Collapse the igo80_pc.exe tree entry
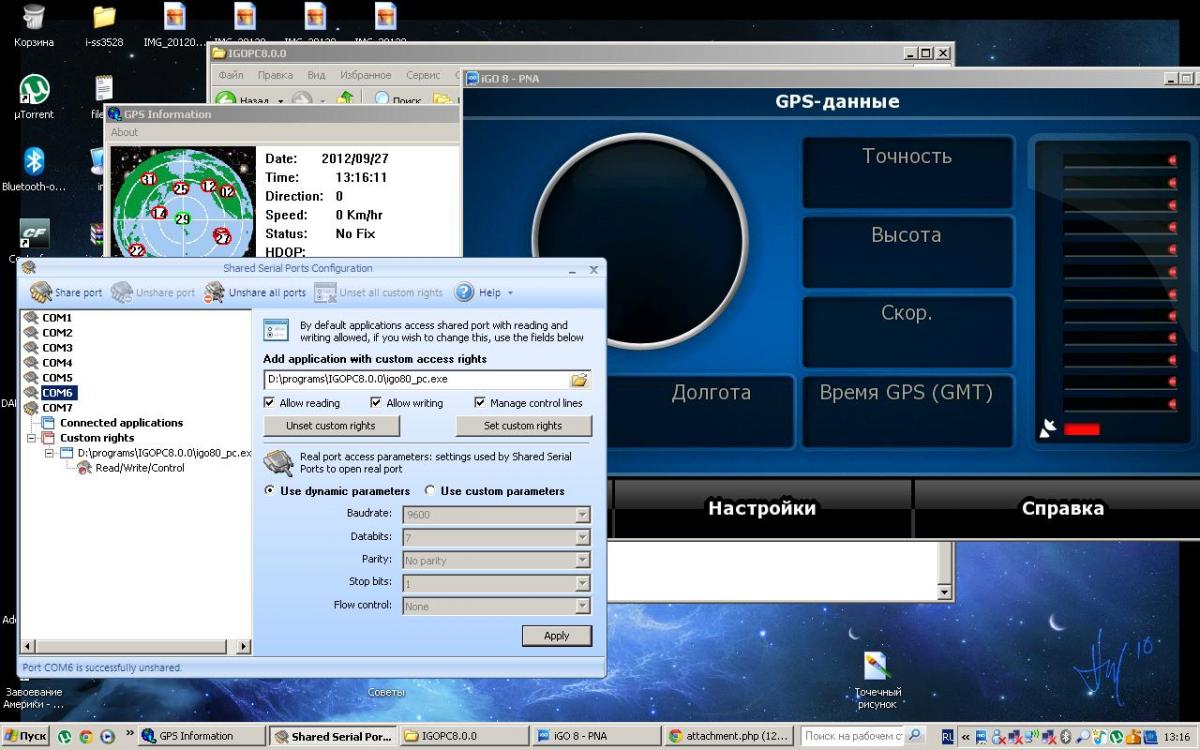1200x750 pixels. [50, 453]
